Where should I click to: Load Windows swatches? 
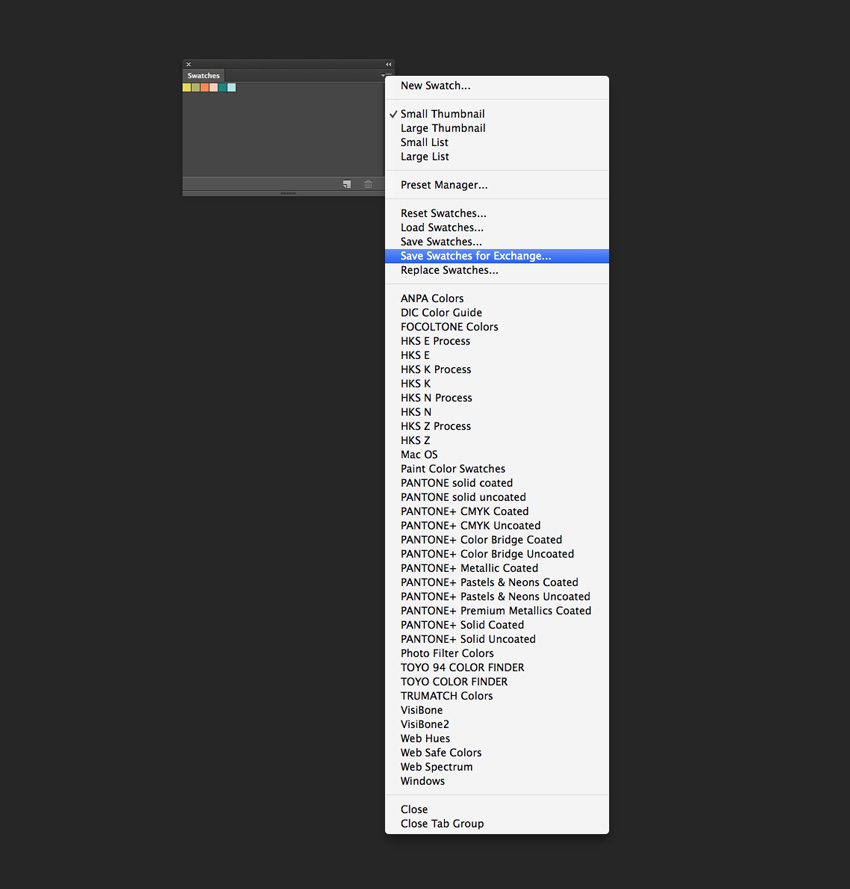pos(497,780)
